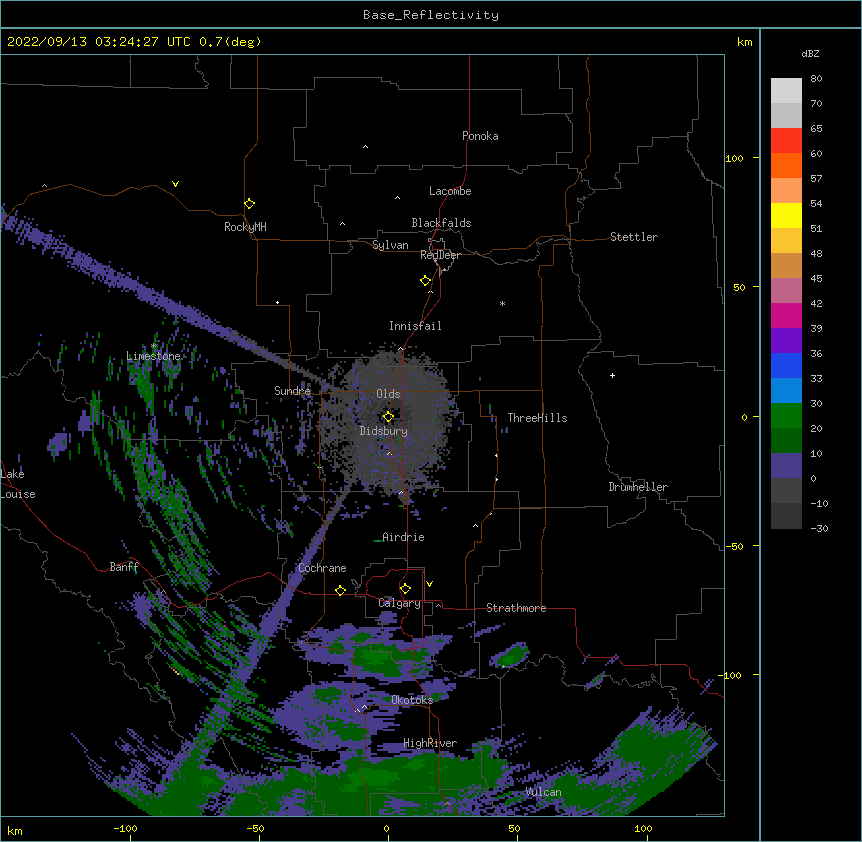Click the yellow V marker northwest of RockyMH
Screen dimensions: 862x842
pyautogui.click(x=175, y=184)
